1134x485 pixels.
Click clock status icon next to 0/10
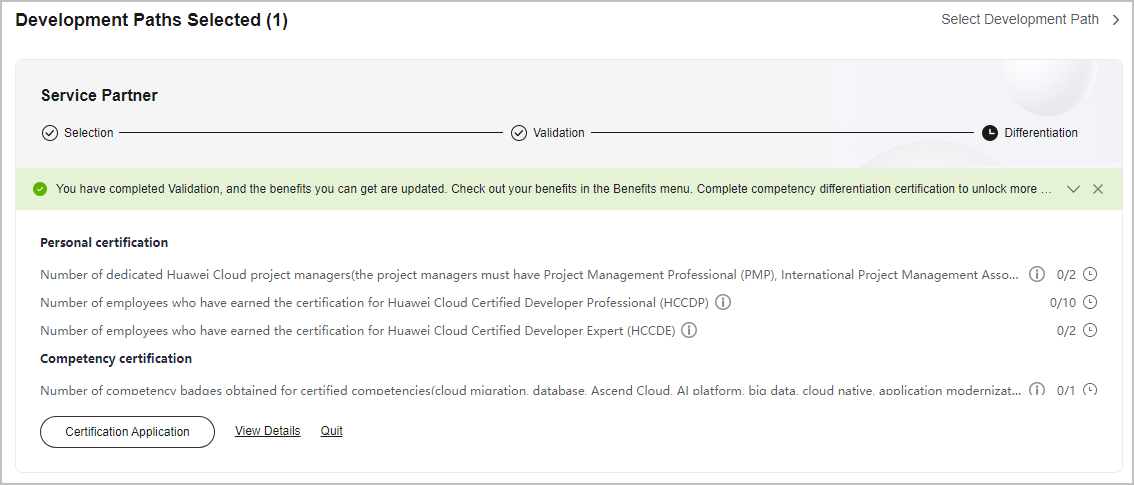[x=1090, y=302]
